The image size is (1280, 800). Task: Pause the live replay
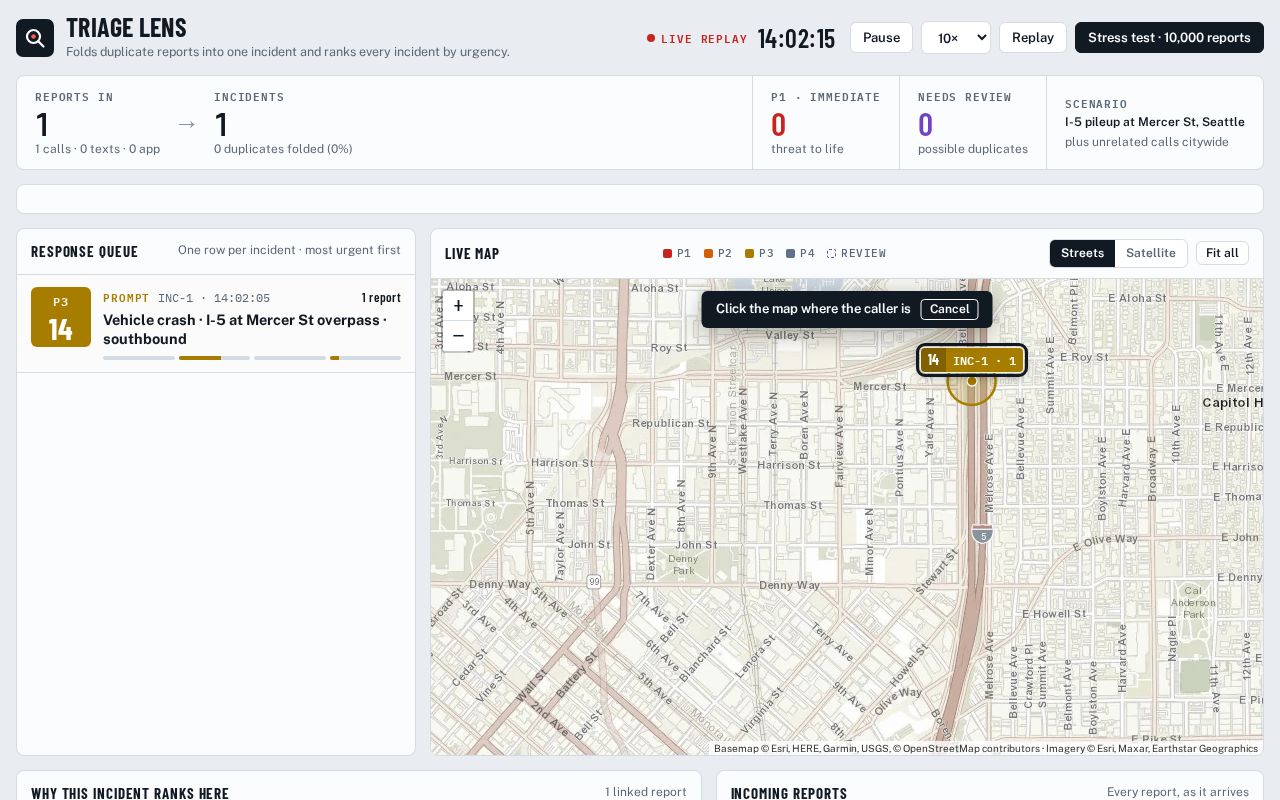point(881,38)
